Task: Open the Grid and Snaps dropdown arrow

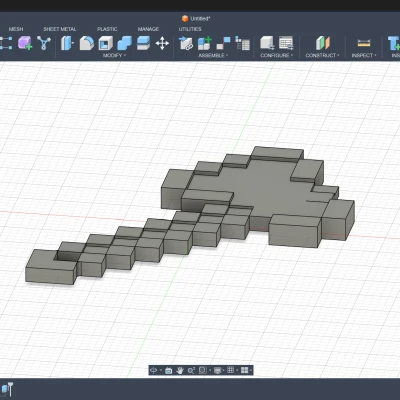Action: point(237,370)
